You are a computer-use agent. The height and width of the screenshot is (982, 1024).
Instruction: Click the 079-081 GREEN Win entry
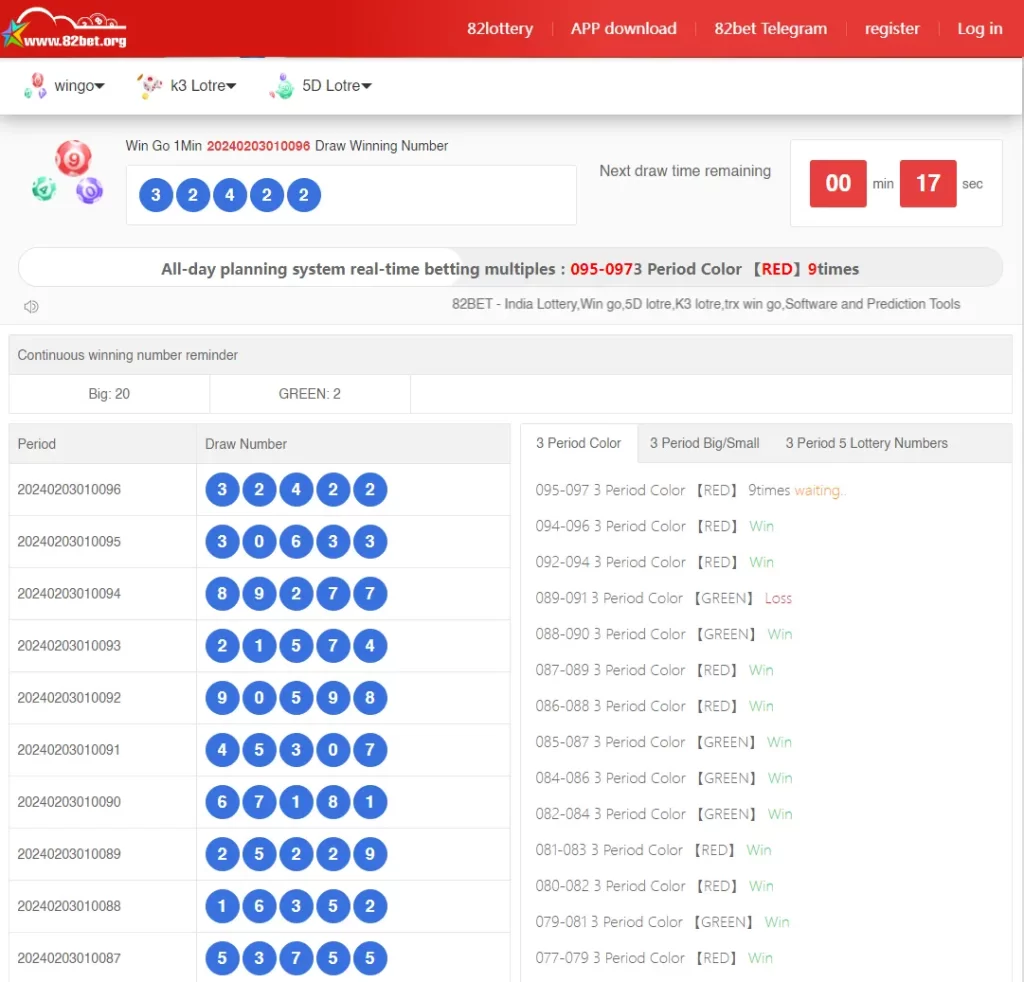click(662, 921)
